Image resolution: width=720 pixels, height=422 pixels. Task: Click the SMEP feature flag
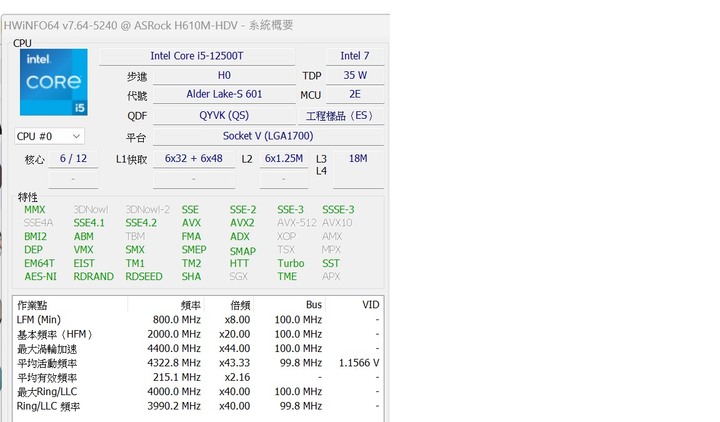click(x=194, y=250)
